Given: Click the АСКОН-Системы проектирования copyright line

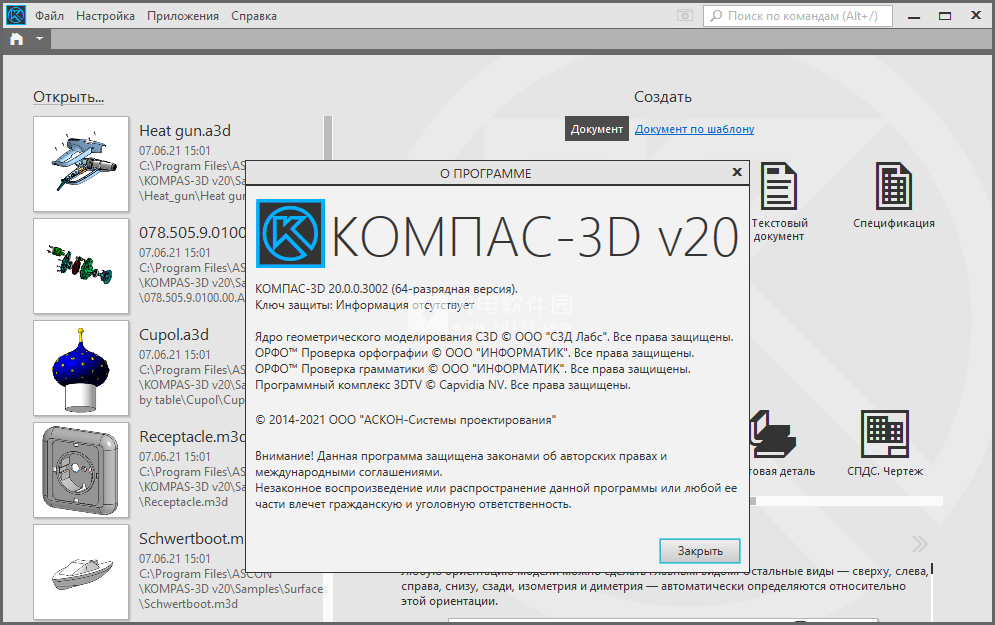Looking at the screenshot, I should click(x=405, y=420).
